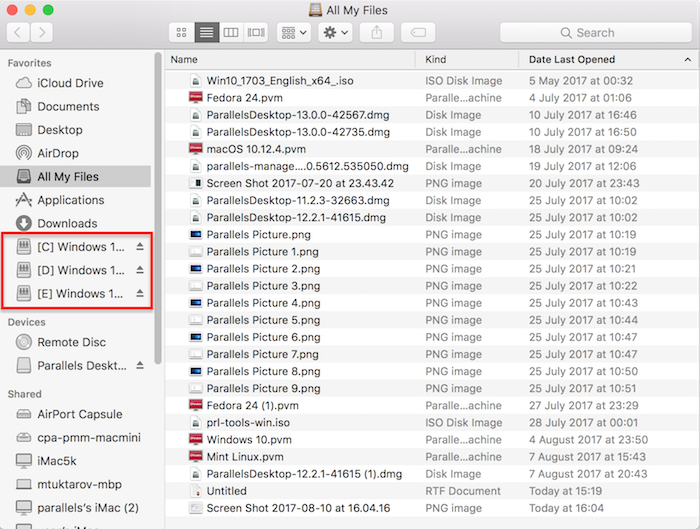
Task: Open cpa-pmm-macmini shared computer
Action: click(76, 437)
